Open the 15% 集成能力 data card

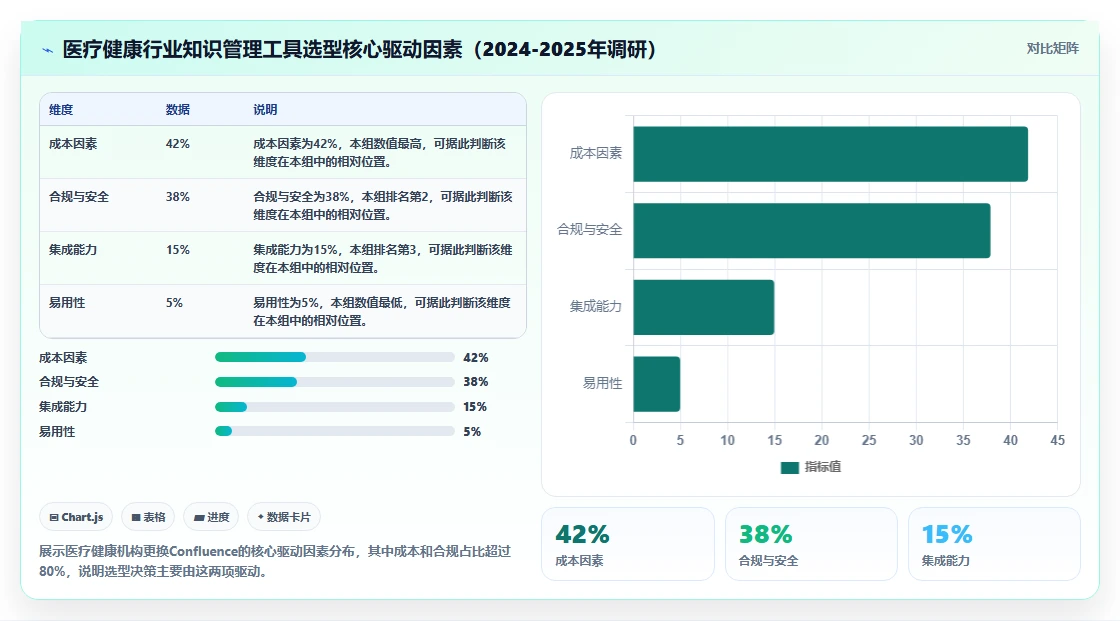click(x=994, y=544)
